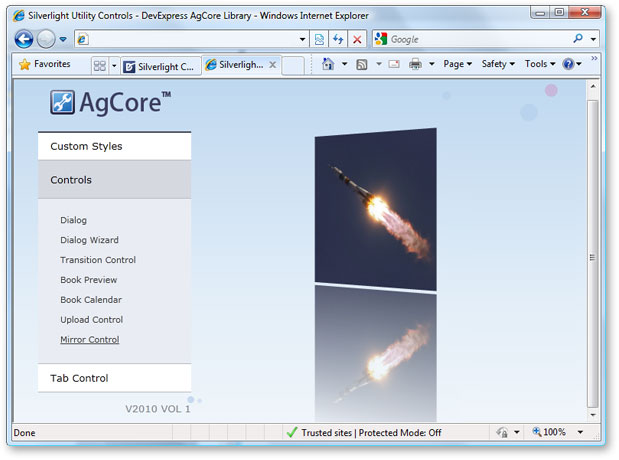Click the Print icon in toolbar
Image resolution: width=619 pixels, height=460 pixels.
(415, 64)
